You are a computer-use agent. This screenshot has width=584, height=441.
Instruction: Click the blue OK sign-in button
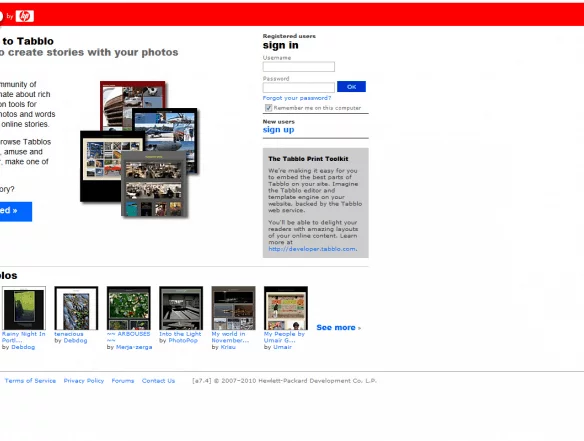(351, 86)
